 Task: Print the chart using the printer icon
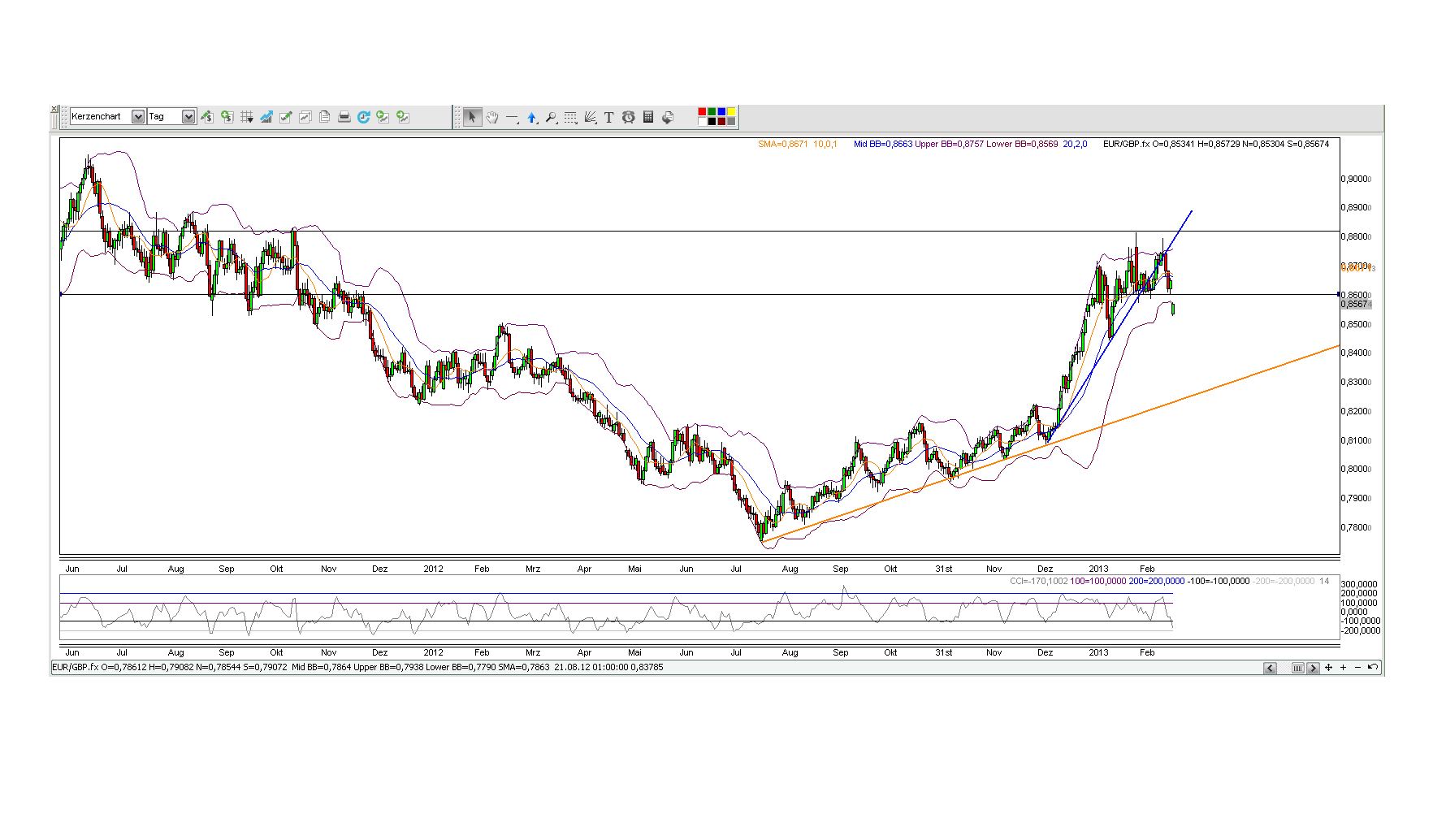[x=344, y=117]
